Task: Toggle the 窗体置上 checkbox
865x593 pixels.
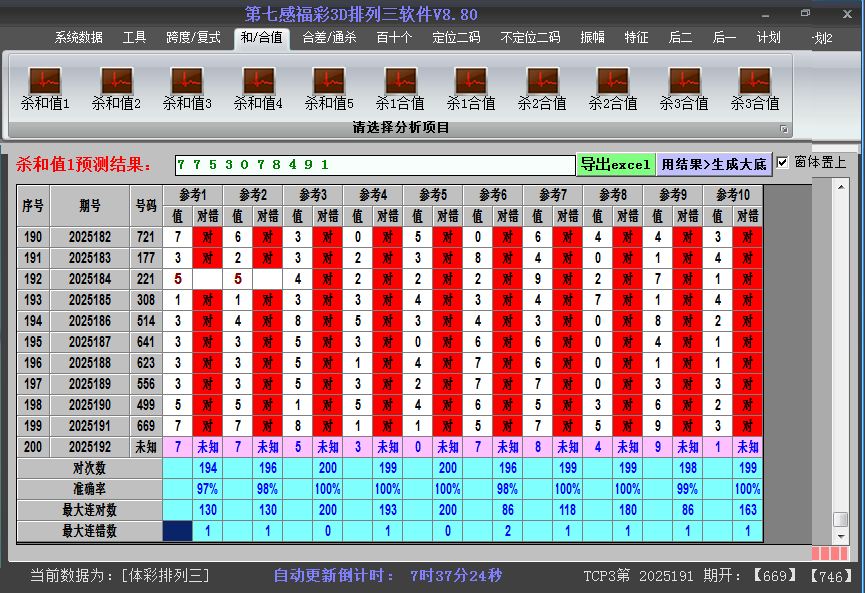Action: pyautogui.click(x=782, y=163)
